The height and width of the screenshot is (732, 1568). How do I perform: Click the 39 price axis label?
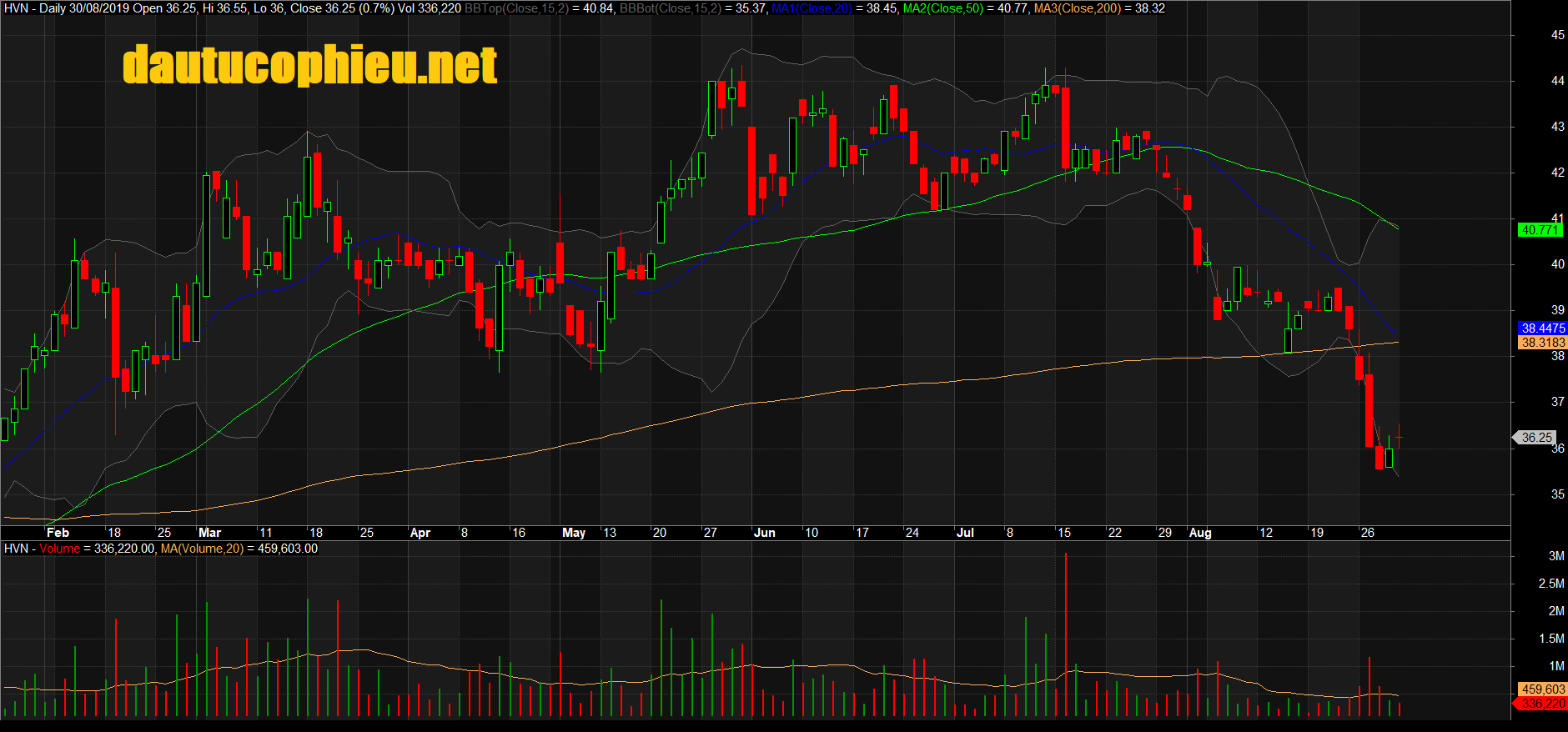tap(1558, 310)
